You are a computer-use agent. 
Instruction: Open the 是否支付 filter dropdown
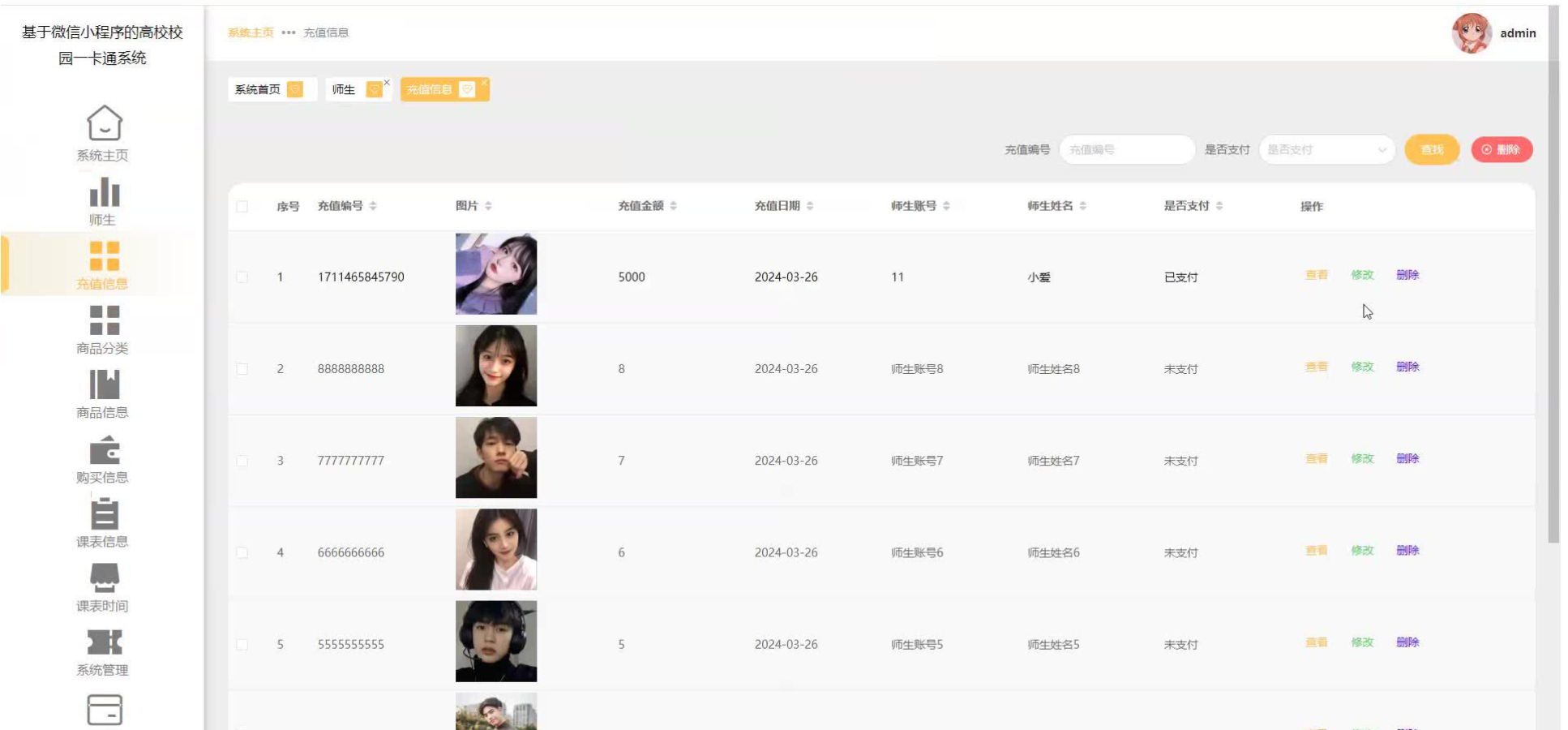pos(1326,149)
